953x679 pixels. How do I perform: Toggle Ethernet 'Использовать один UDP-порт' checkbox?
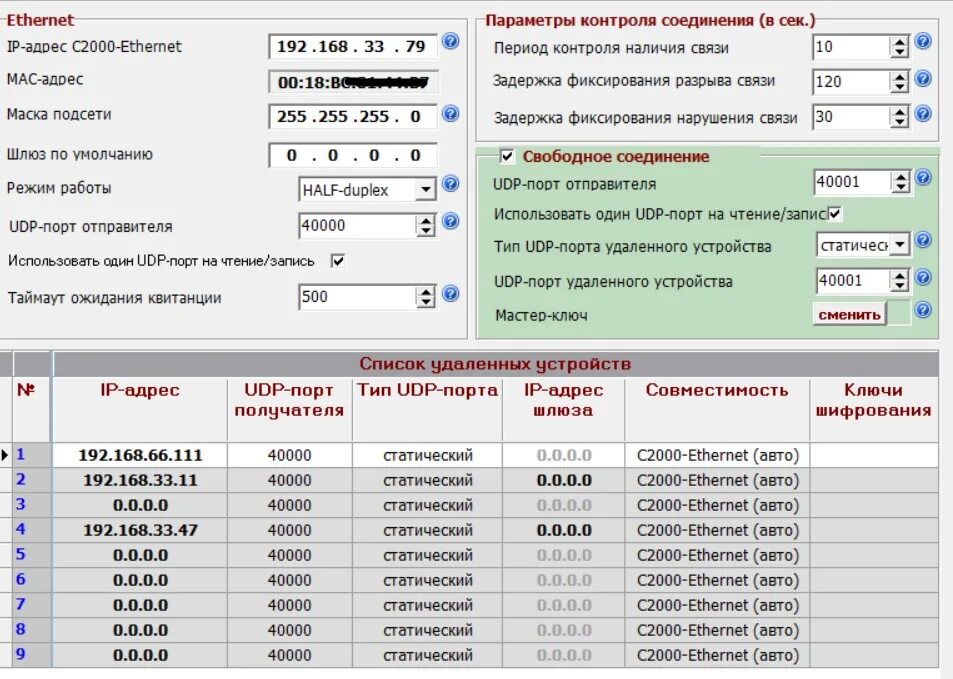click(x=338, y=261)
